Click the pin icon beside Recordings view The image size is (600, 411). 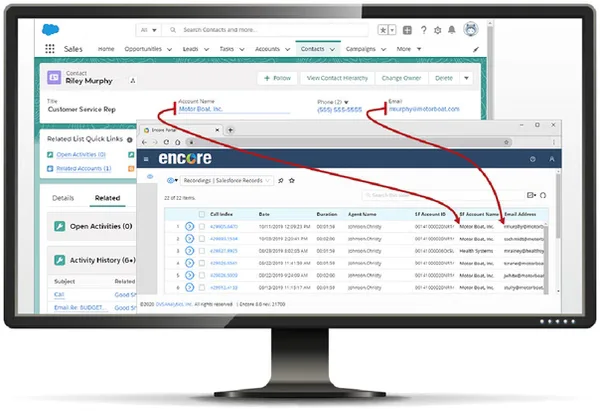281,180
